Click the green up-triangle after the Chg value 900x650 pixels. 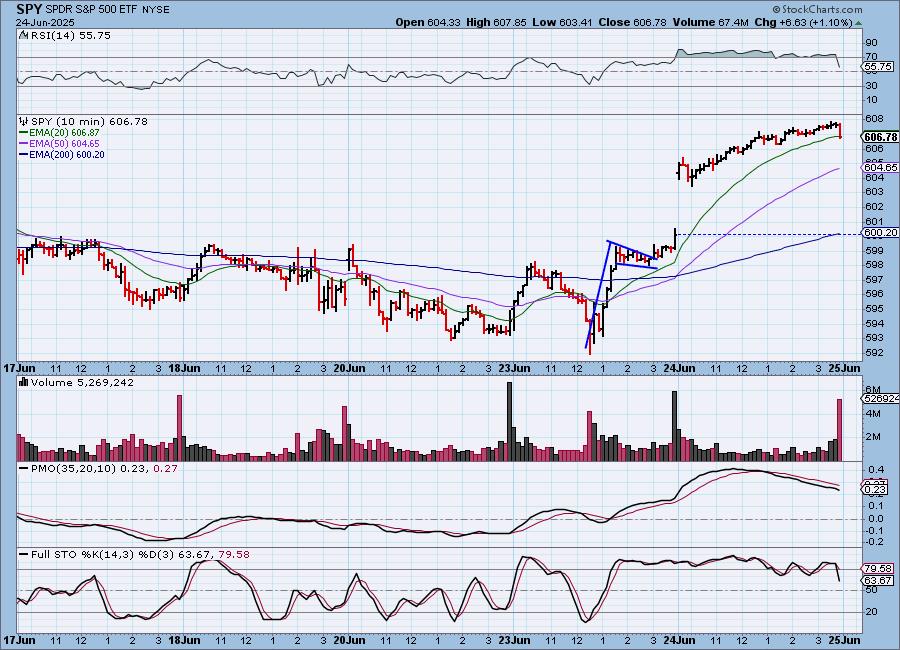pos(858,23)
